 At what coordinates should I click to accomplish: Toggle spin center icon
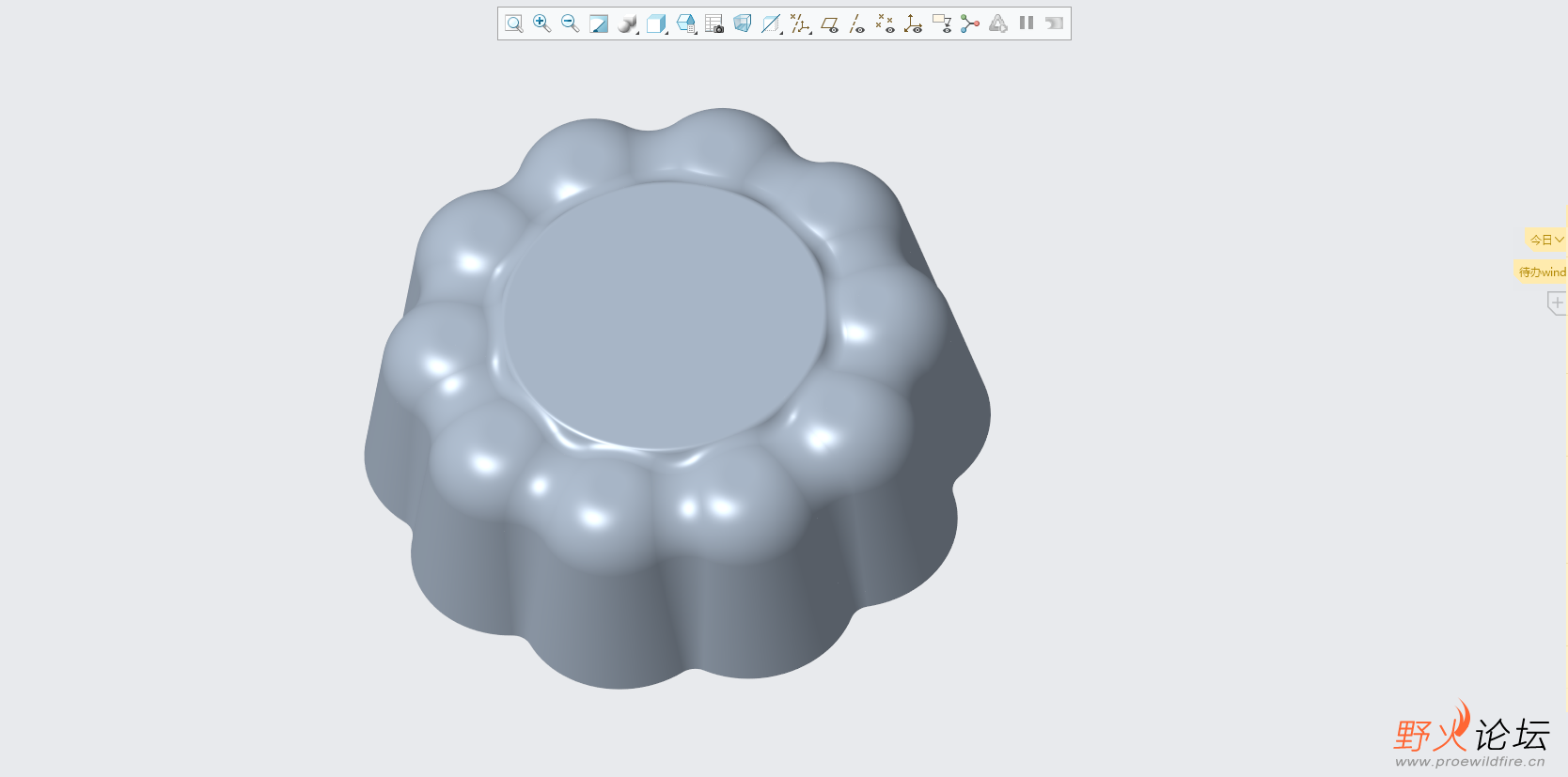click(970, 23)
